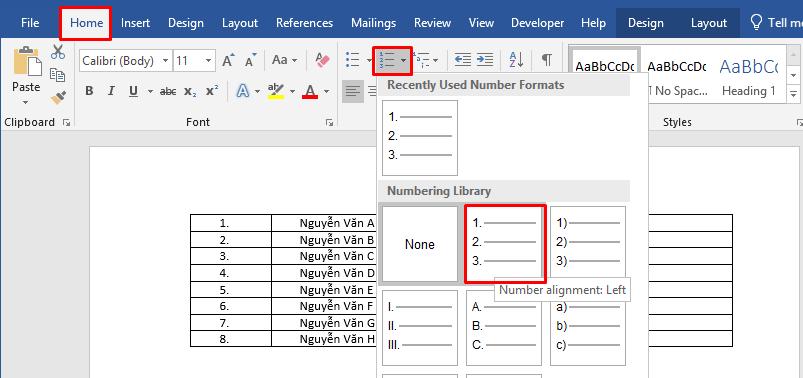The width and height of the screenshot is (803, 378).
Task: Apply yellow text highlight color
Action: (x=276, y=91)
